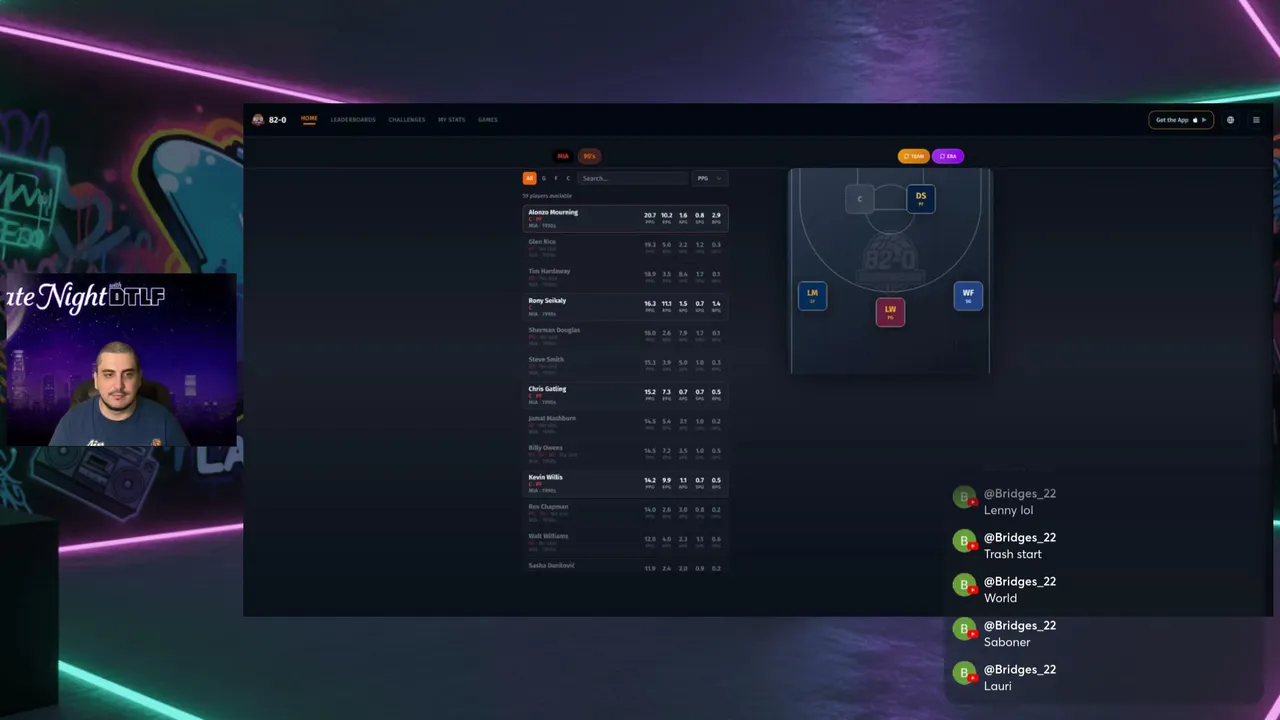This screenshot has width=1280, height=720.
Task: Reroll the team with the orange TEAM button
Action: click(x=914, y=156)
